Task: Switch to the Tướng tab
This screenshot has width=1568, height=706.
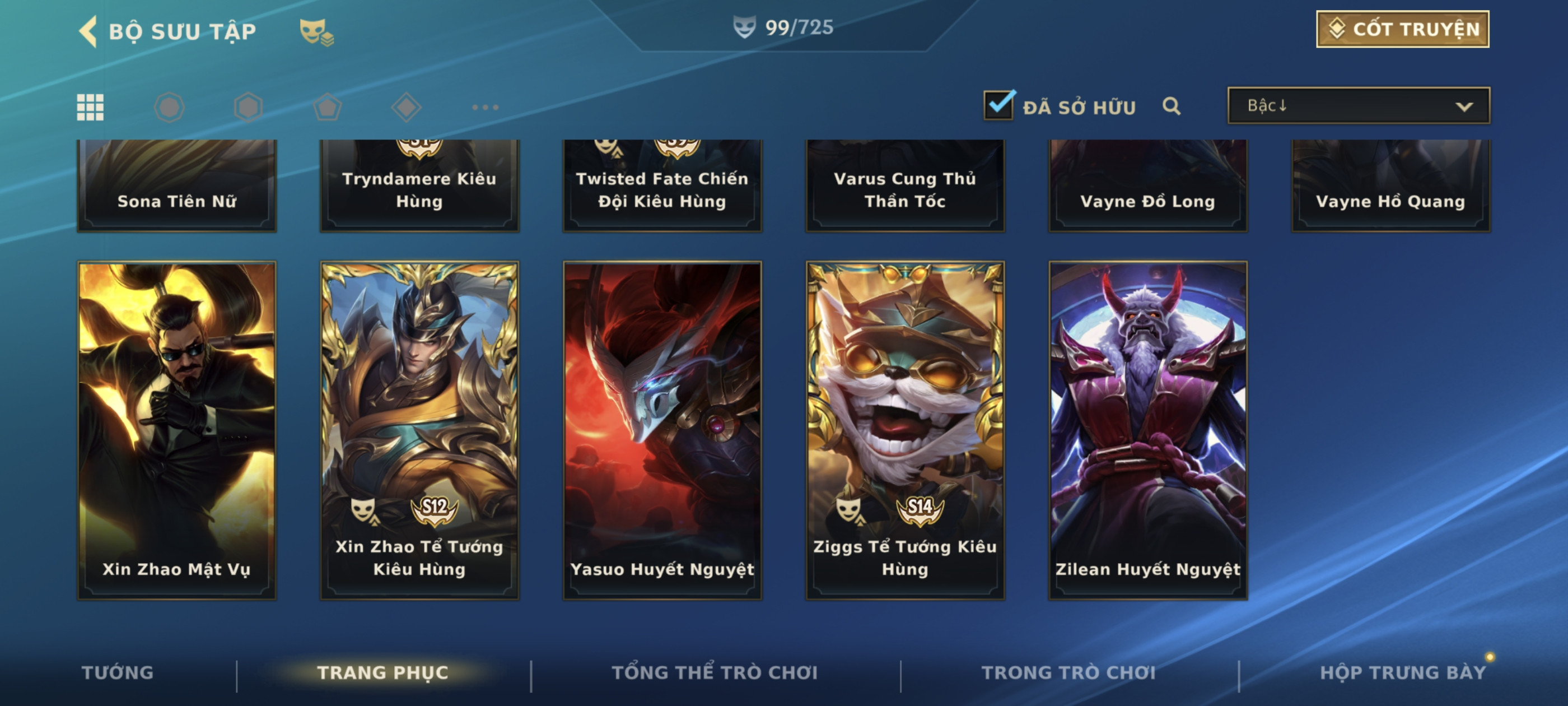Action: pos(118,672)
